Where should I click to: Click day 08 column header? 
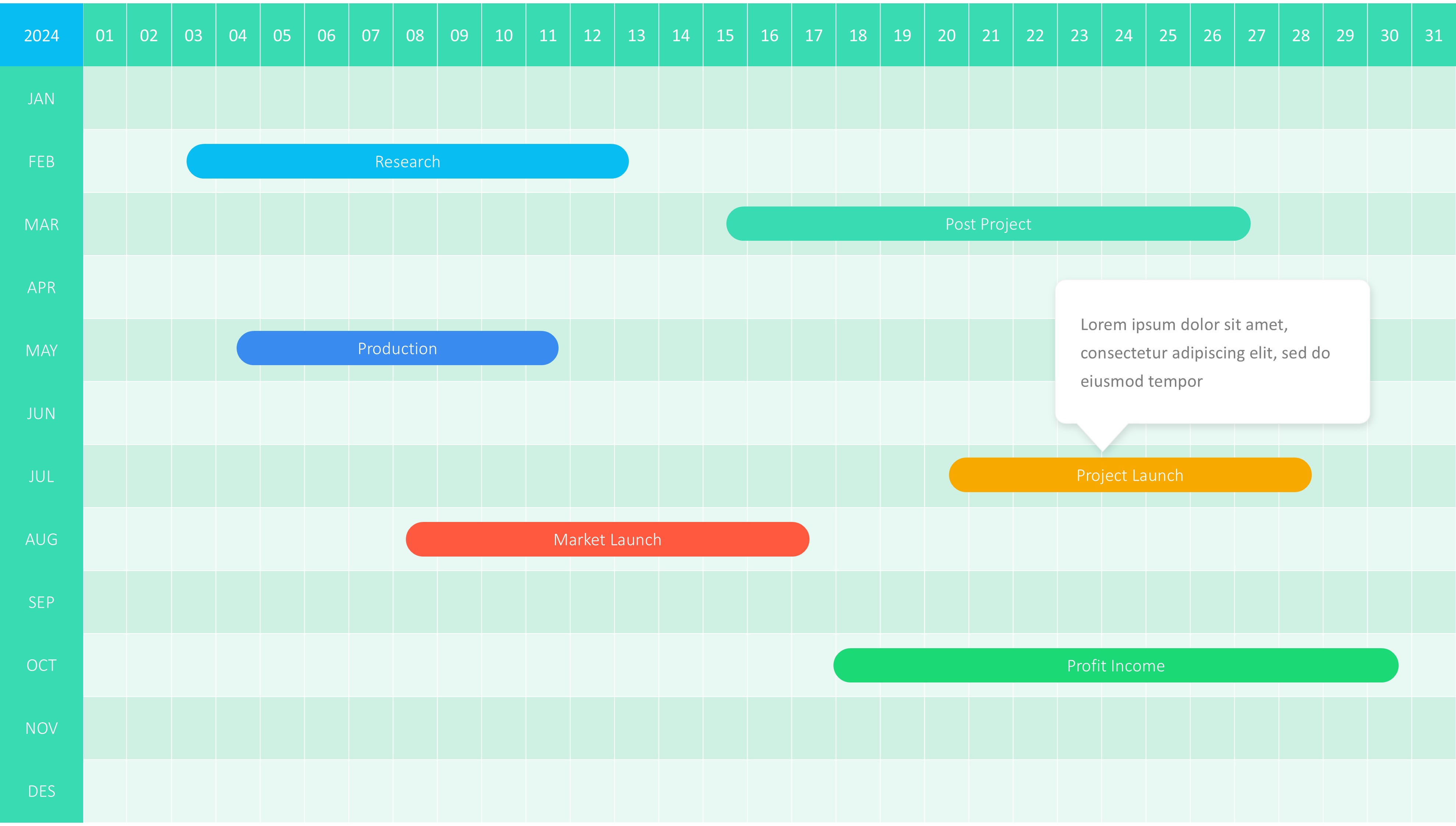coord(414,35)
